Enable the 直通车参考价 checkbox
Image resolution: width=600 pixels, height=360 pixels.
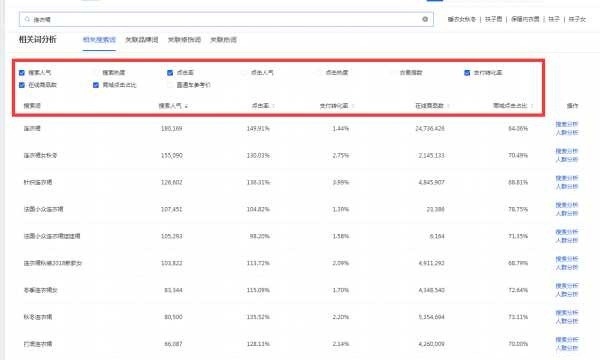(170, 85)
